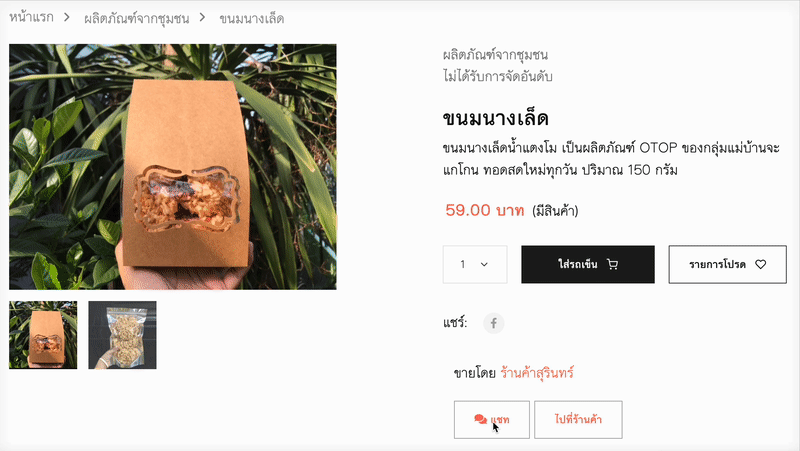Visit shop via ไปที่ร้านค้า button
The width and height of the screenshot is (800, 451).
(x=578, y=419)
